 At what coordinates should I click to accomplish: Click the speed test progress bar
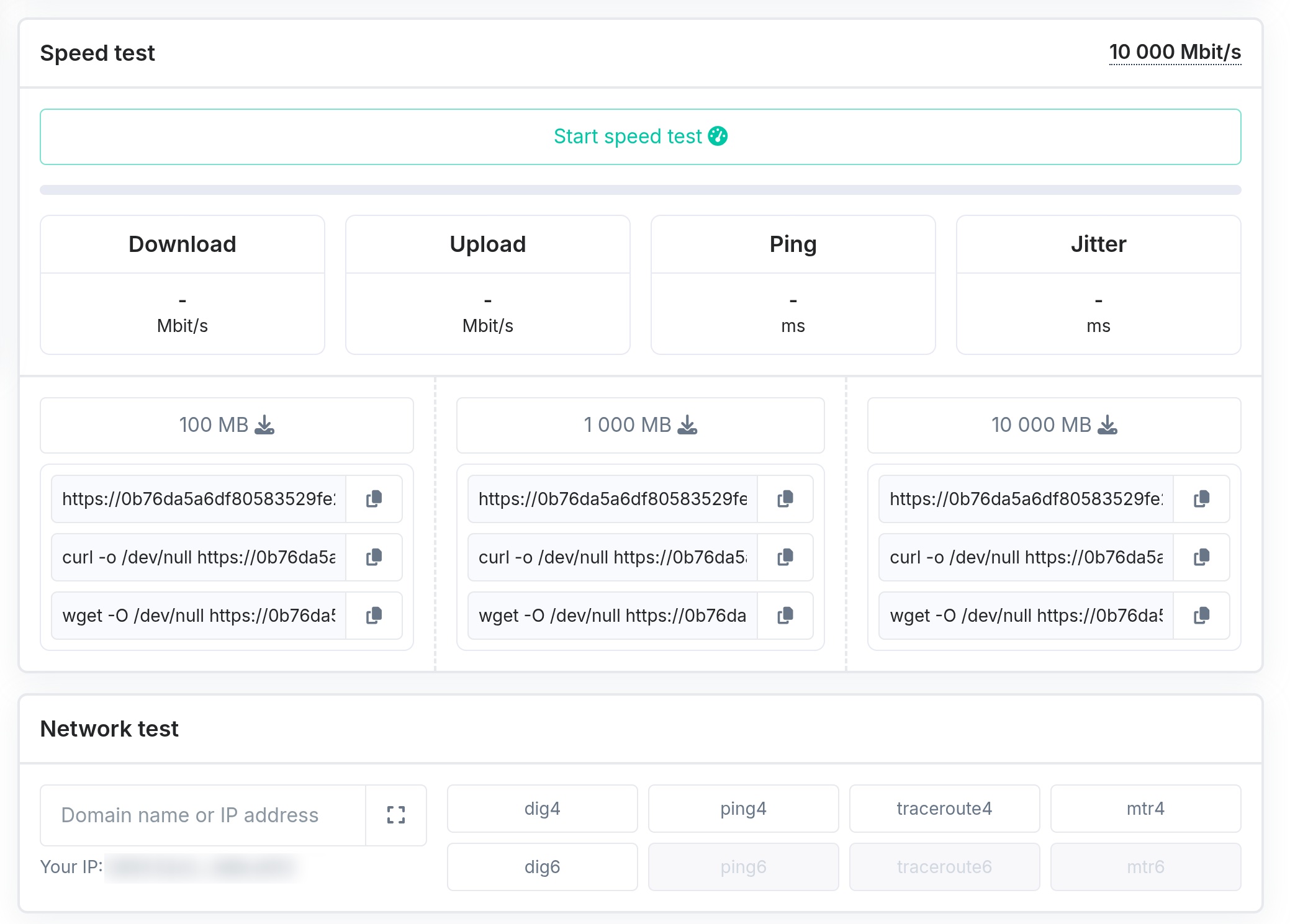pyautogui.click(x=640, y=190)
